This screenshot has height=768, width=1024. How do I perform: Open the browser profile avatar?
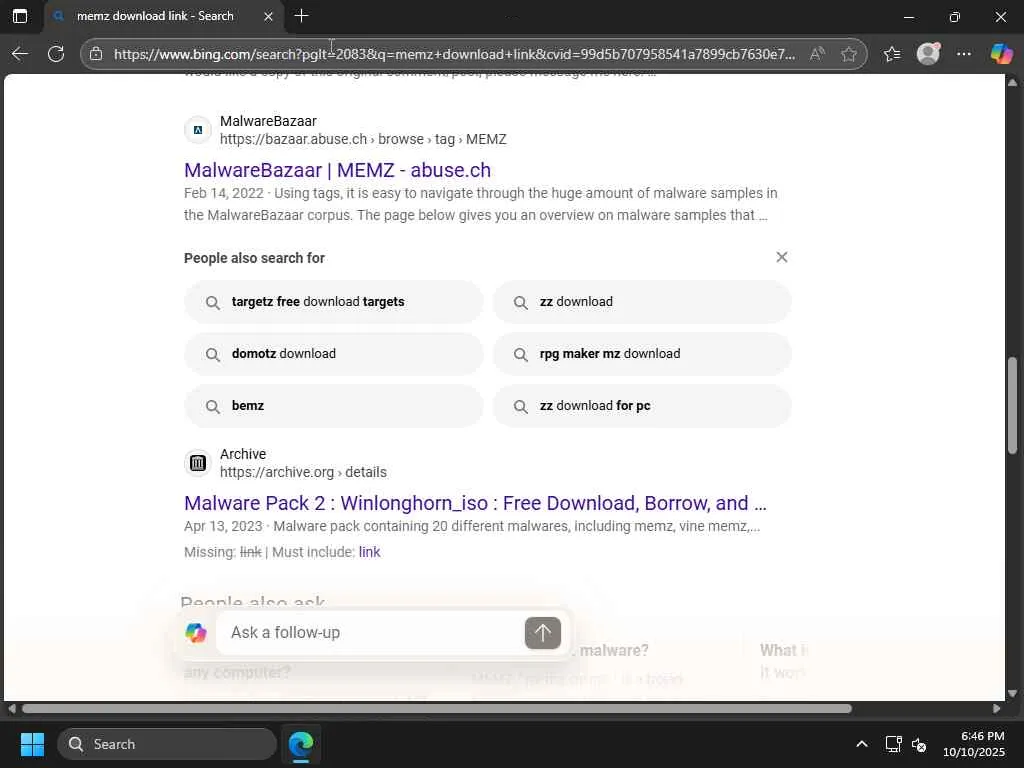click(928, 54)
